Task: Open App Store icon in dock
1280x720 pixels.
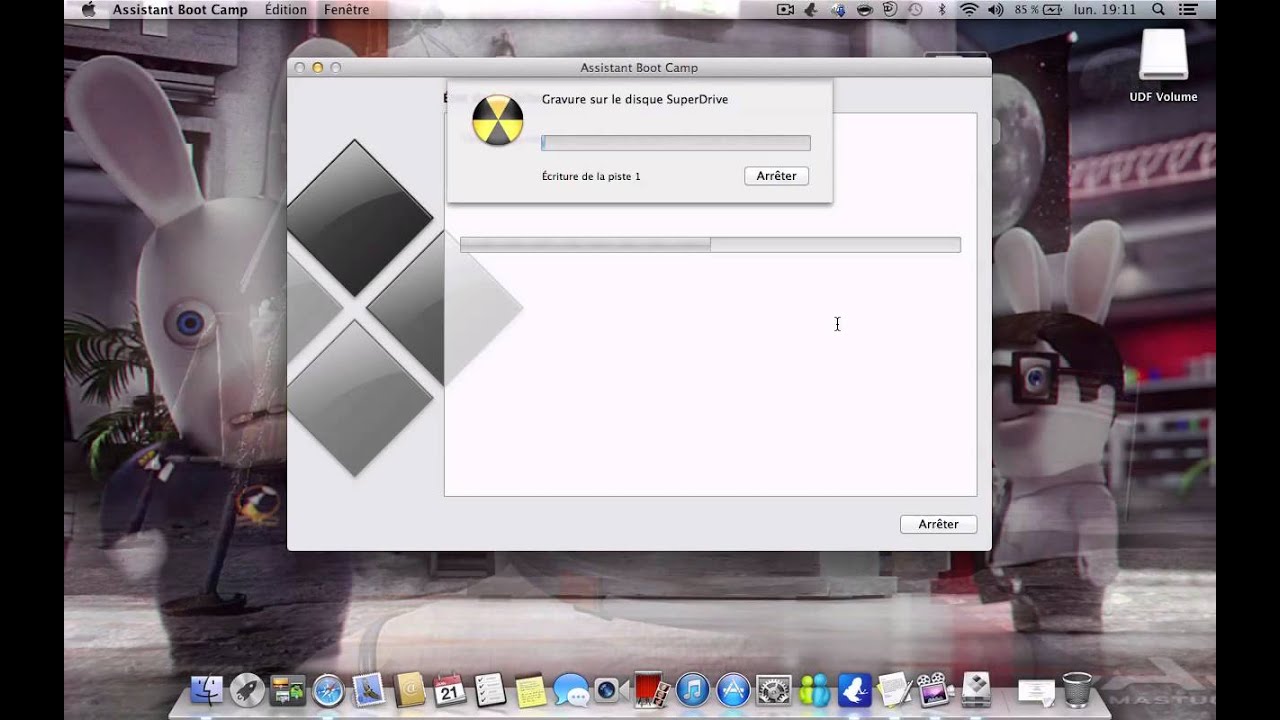Action: [x=733, y=690]
